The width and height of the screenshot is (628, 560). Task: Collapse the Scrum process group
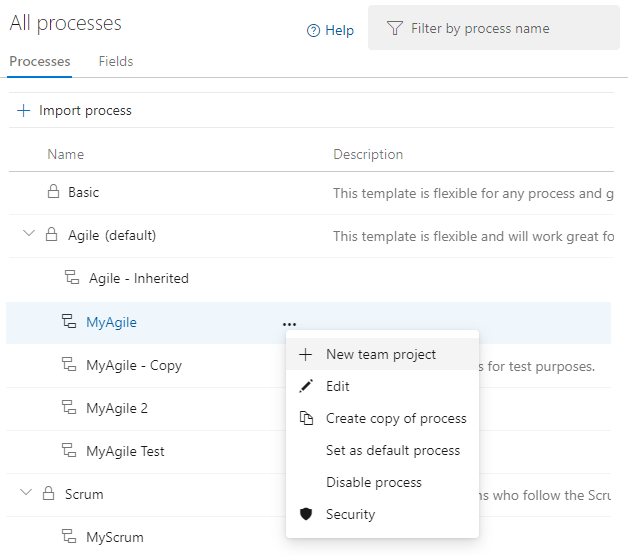pos(28,493)
